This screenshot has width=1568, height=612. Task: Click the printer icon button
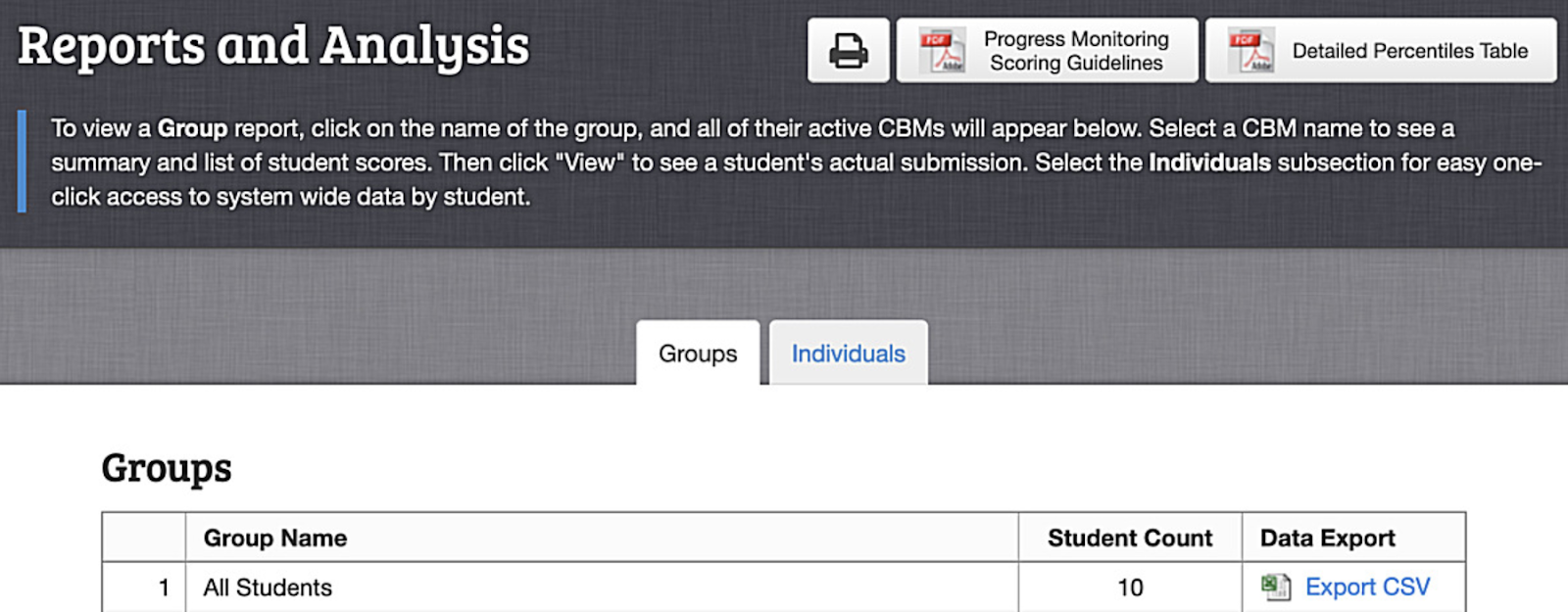tap(848, 50)
